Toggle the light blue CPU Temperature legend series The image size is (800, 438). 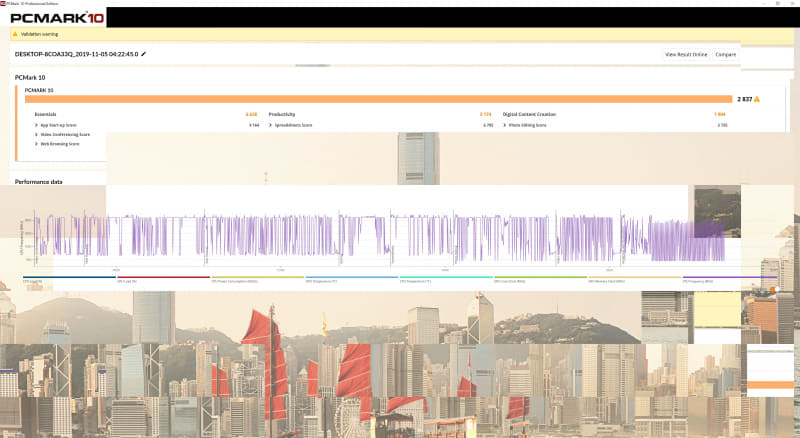[352, 279]
